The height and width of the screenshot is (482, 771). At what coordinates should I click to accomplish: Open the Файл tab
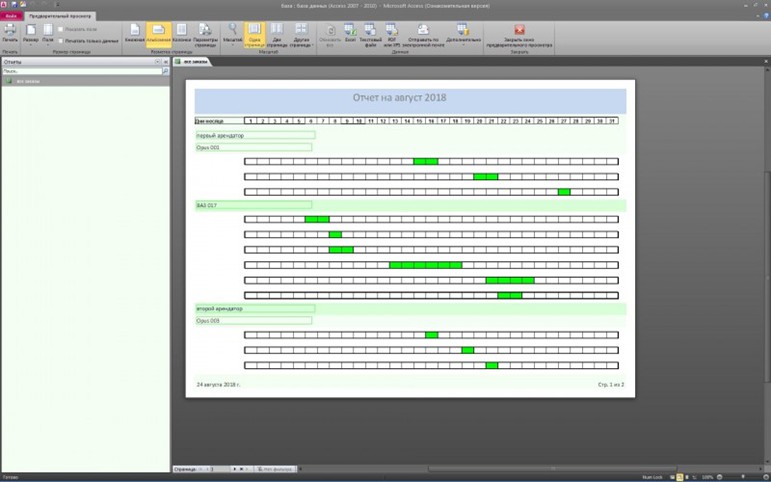[x=11, y=16]
